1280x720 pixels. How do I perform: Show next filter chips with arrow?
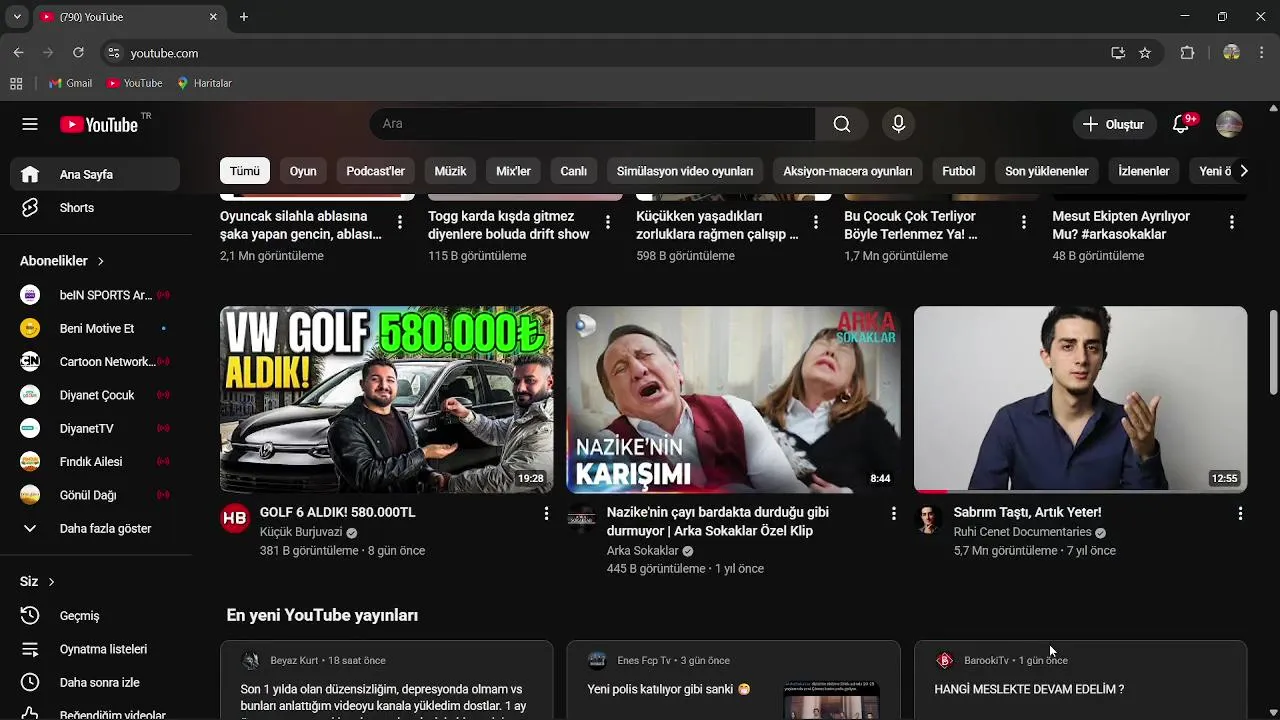click(x=1243, y=171)
